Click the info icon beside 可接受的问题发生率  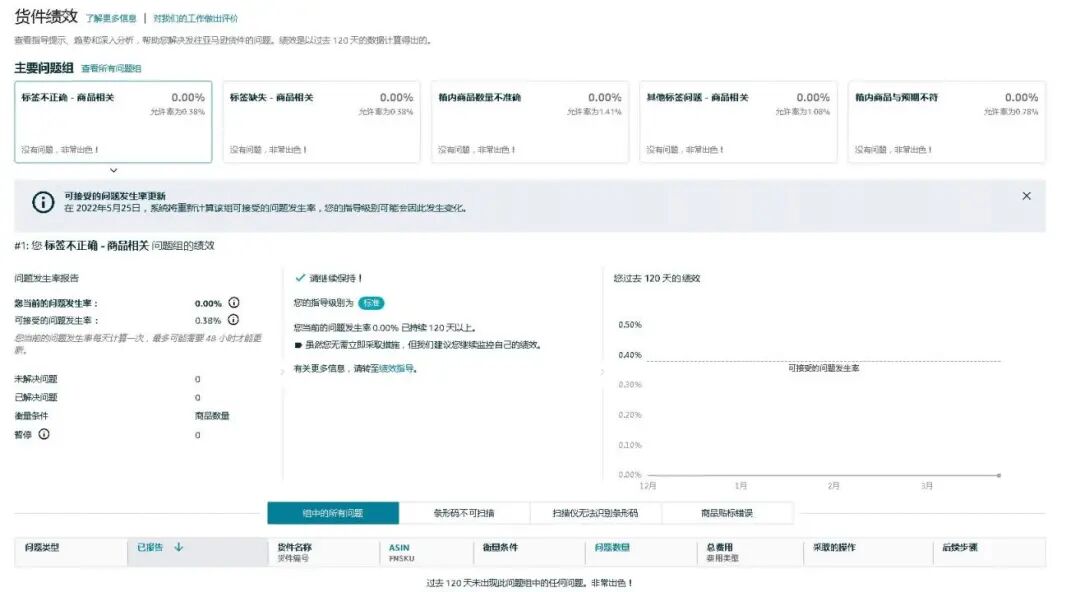click(234, 322)
